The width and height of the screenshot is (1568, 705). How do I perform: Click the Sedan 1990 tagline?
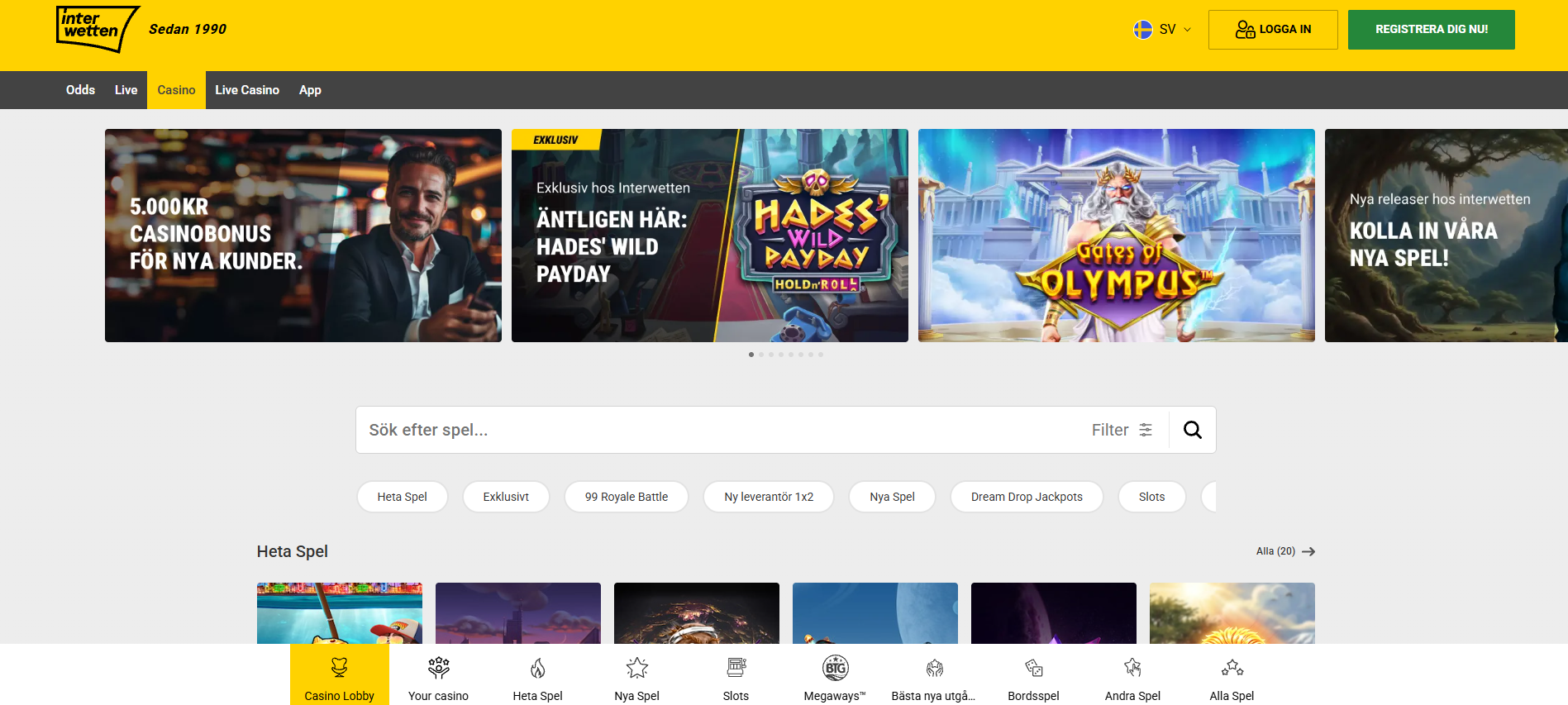pos(188,30)
